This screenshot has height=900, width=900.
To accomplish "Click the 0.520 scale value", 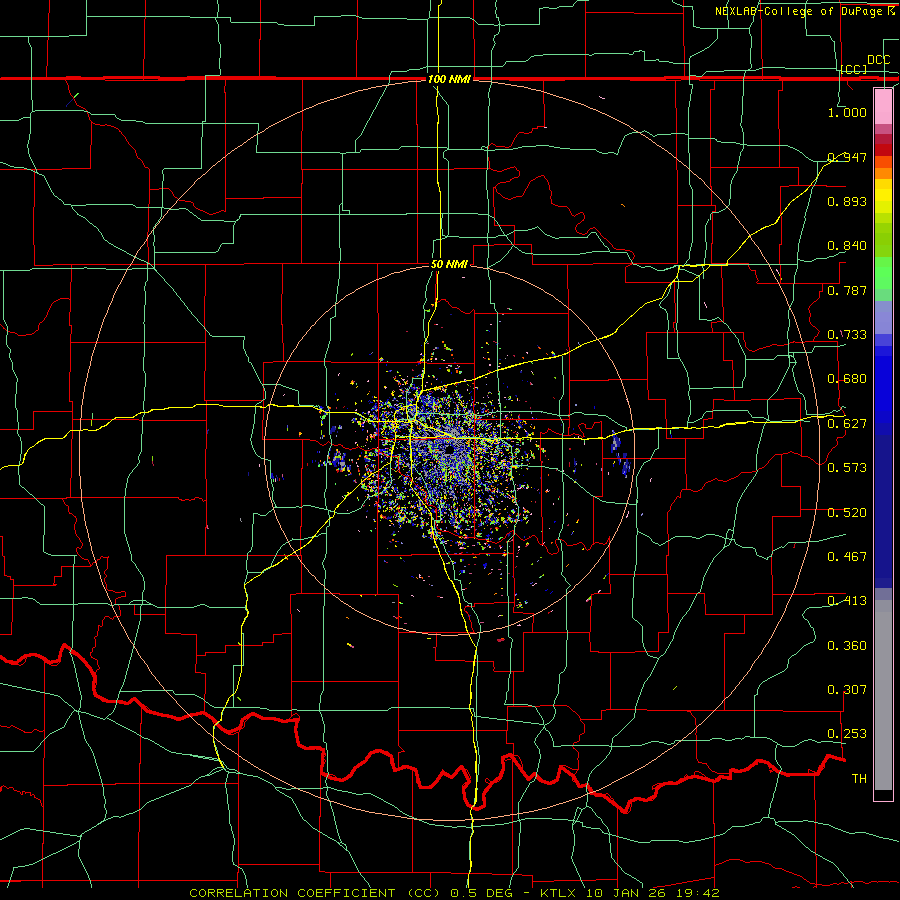I will coord(847,513).
